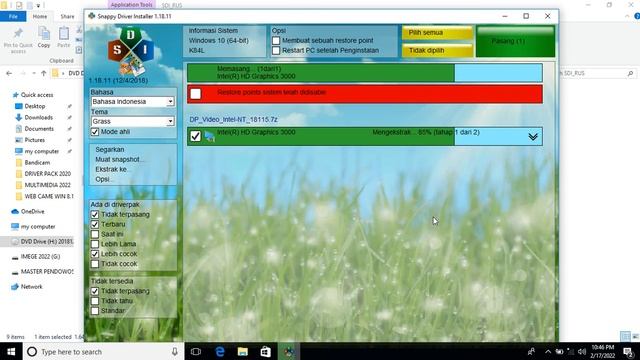Toggle the Lebih cocok filter
The height and width of the screenshot is (360, 640).
click(x=95, y=254)
